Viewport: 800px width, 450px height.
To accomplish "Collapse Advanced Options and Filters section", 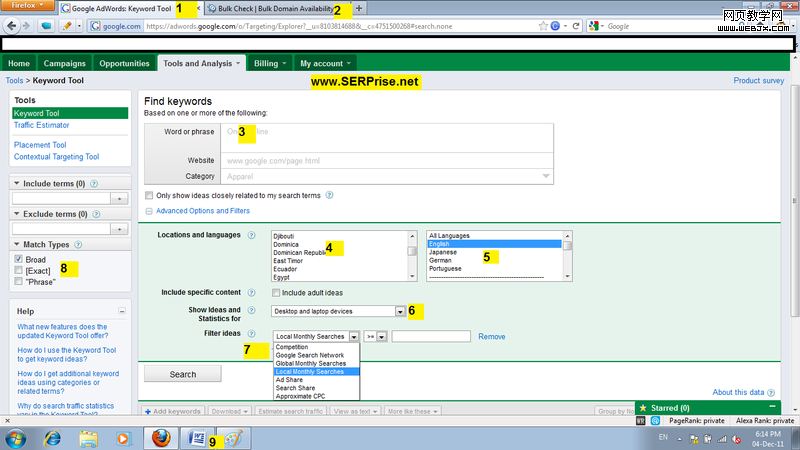I will point(149,210).
